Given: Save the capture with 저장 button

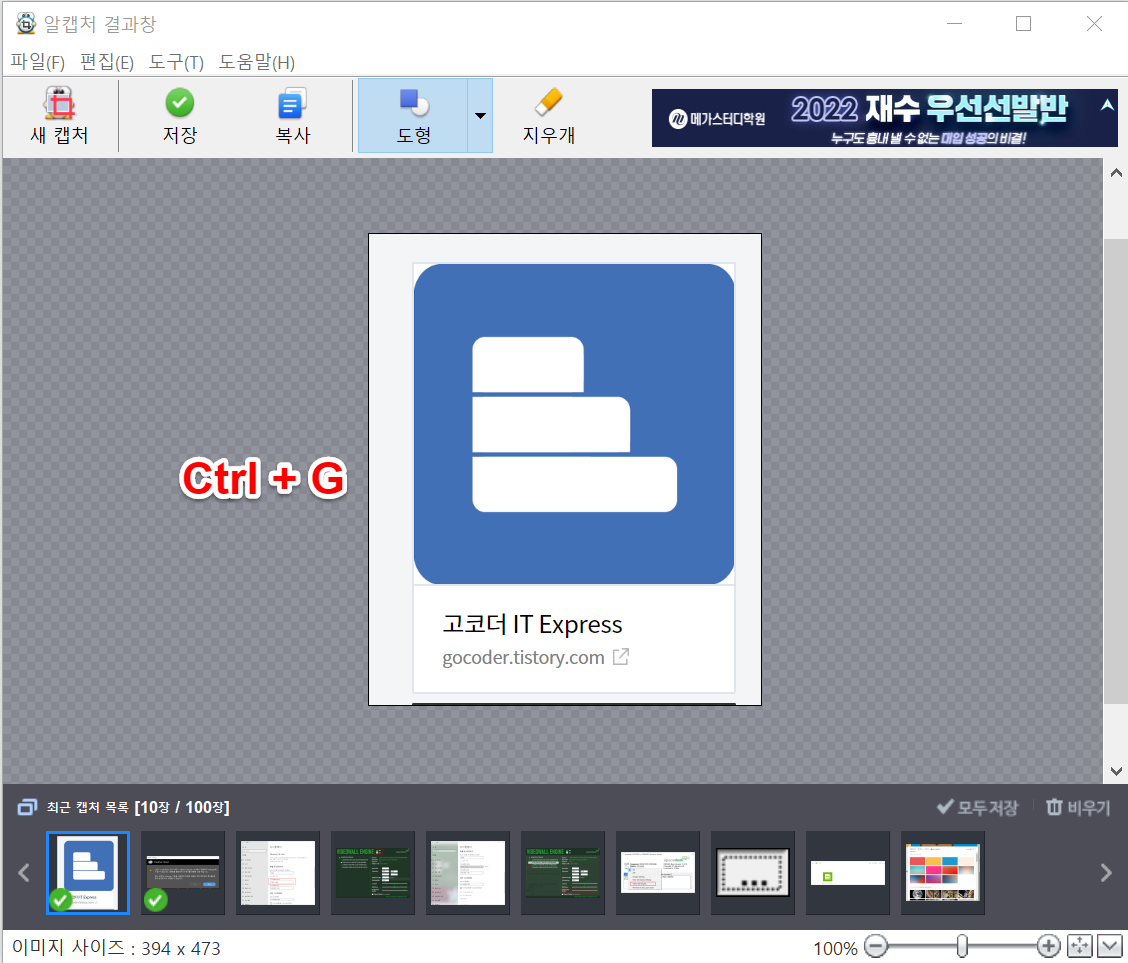Looking at the screenshot, I should pyautogui.click(x=179, y=116).
